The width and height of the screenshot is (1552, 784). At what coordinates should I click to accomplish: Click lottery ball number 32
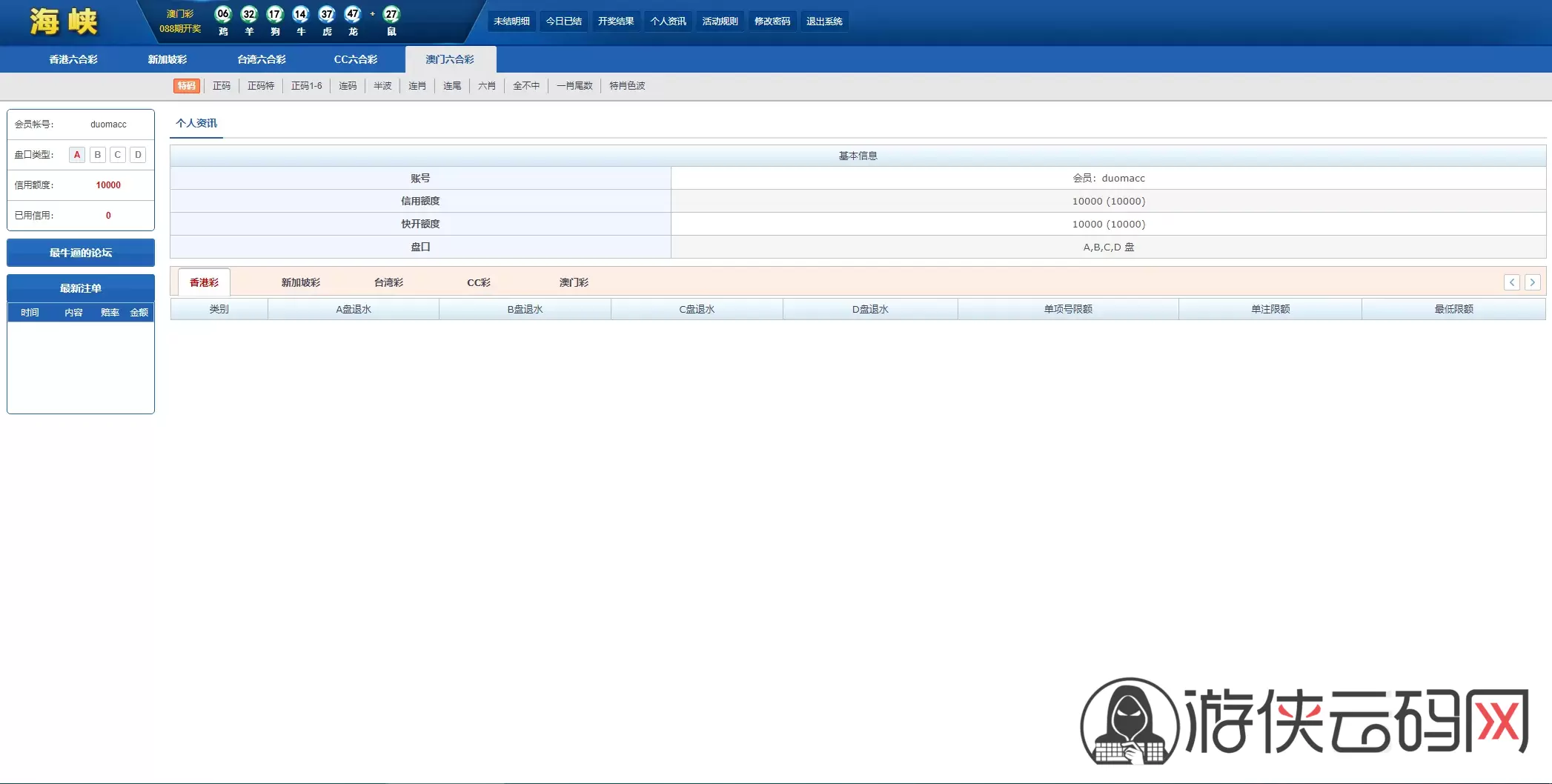pos(249,14)
